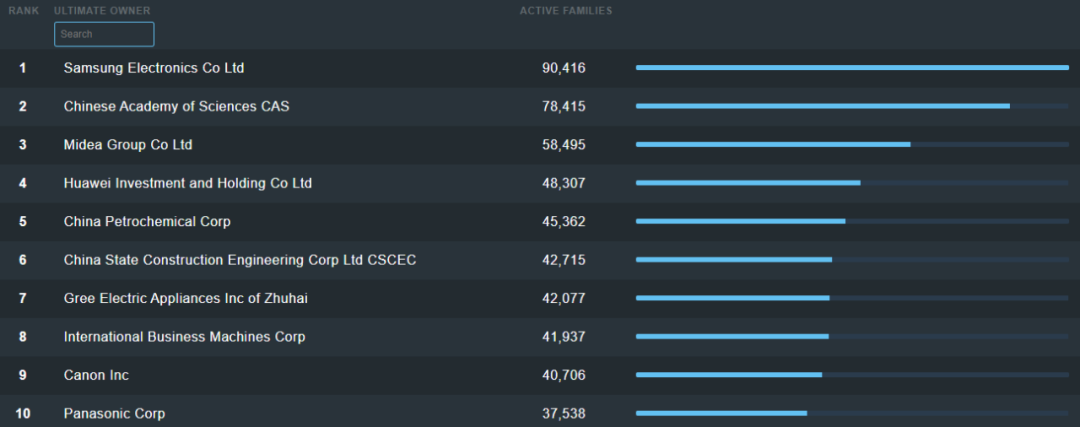This screenshot has height=427, width=1080.
Task: Click the value 45,362
Action: [x=563, y=222]
